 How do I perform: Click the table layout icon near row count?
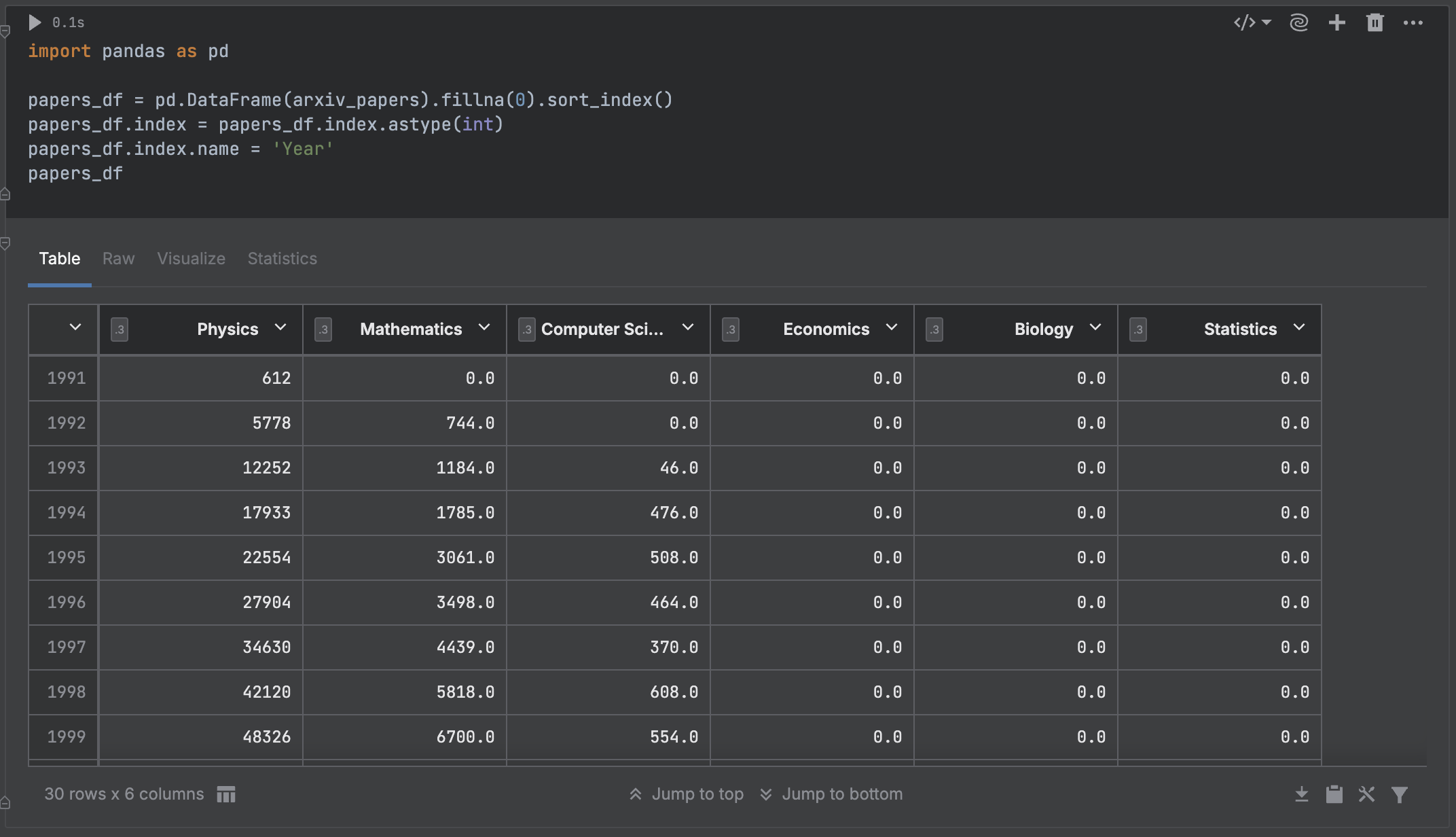pos(226,794)
